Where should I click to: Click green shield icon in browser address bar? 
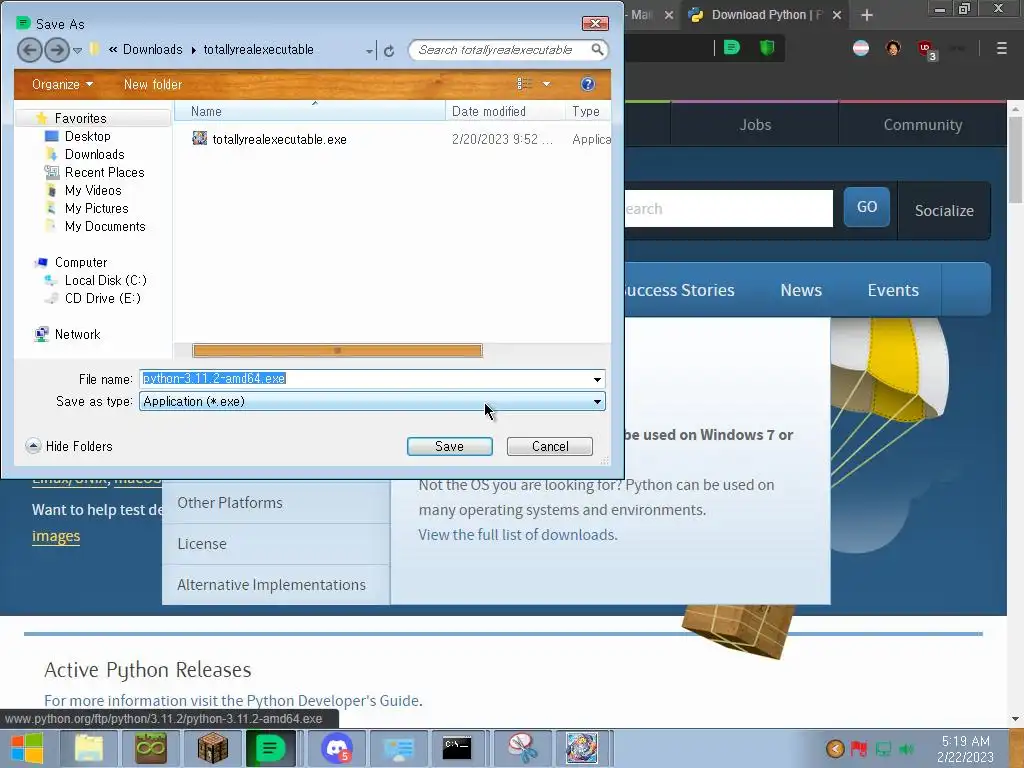coord(767,47)
